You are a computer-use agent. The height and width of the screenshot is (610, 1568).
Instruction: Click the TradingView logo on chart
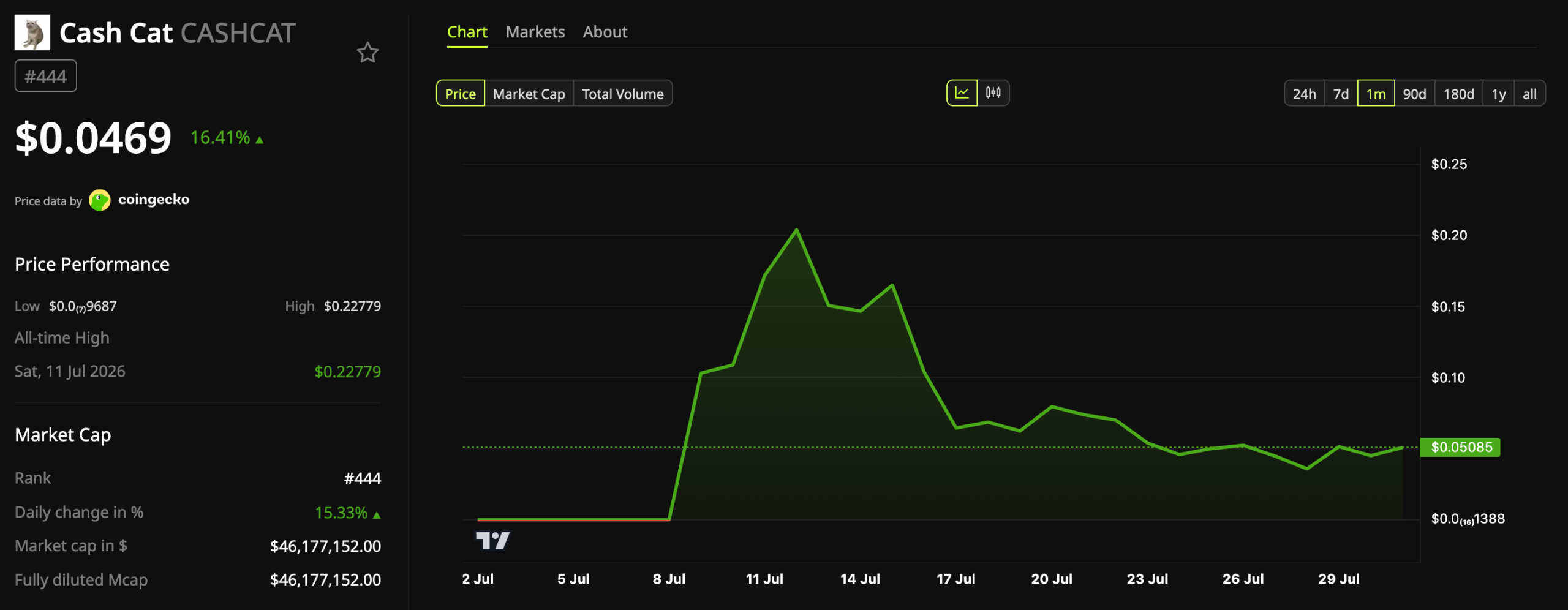492,540
